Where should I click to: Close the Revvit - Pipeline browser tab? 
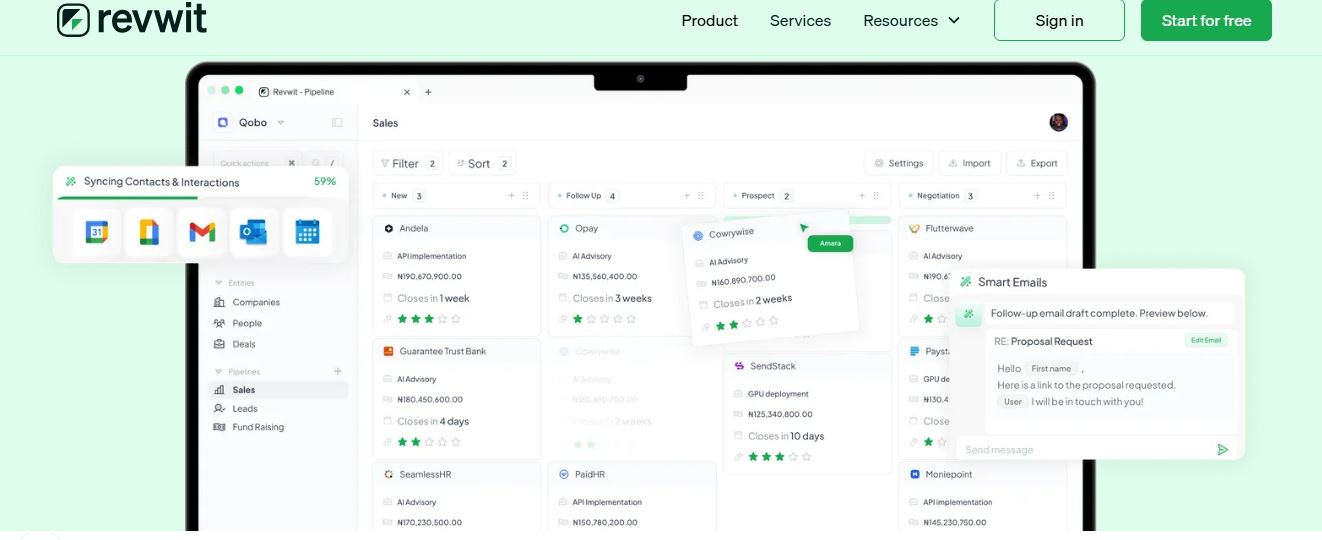pos(407,92)
